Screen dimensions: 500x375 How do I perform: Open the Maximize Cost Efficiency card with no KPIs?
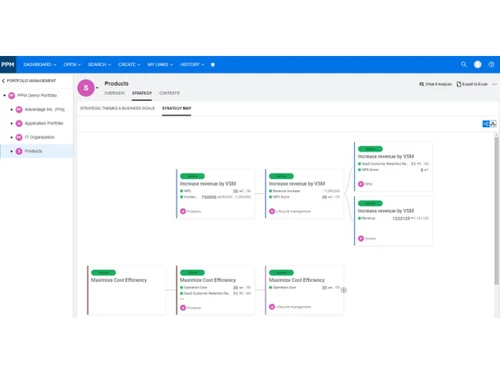coord(126,290)
